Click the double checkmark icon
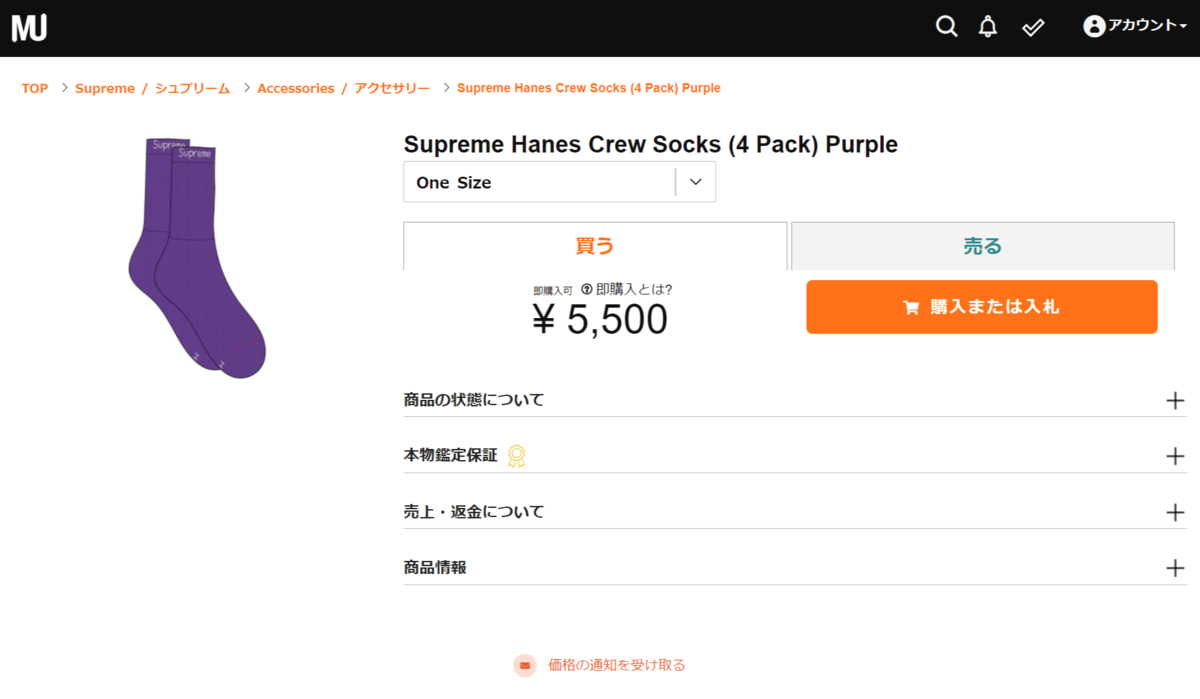This screenshot has width=1200, height=699. [x=1033, y=28]
